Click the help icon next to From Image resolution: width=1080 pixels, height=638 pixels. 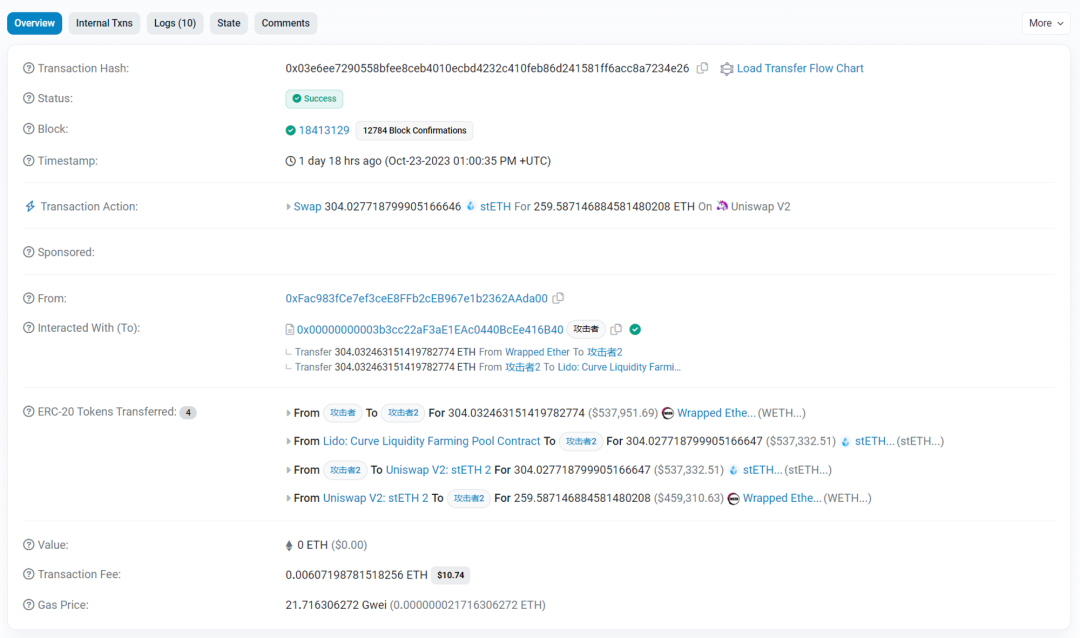[28, 298]
